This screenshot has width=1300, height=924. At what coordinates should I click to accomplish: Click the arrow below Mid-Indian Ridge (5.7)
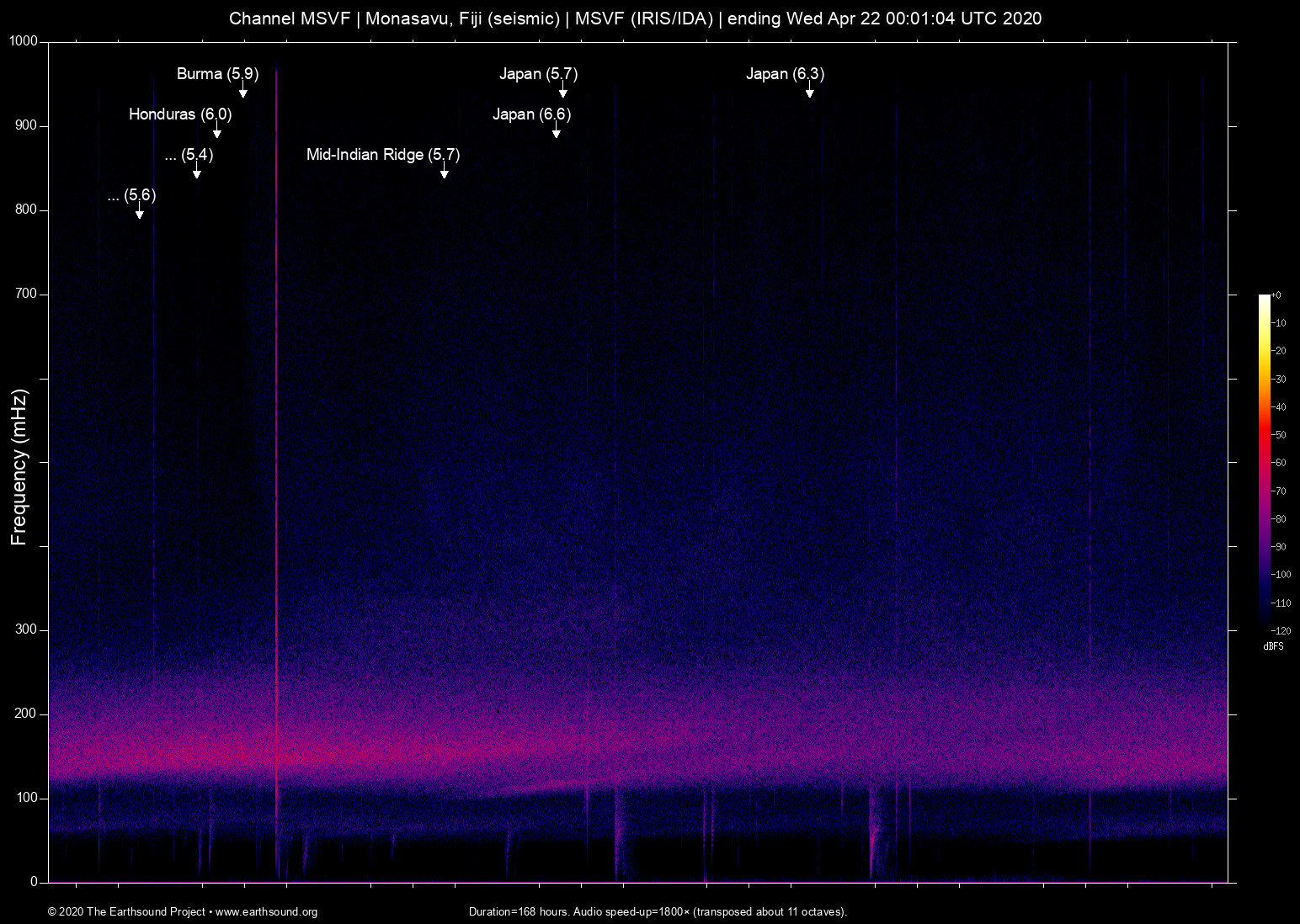444,172
